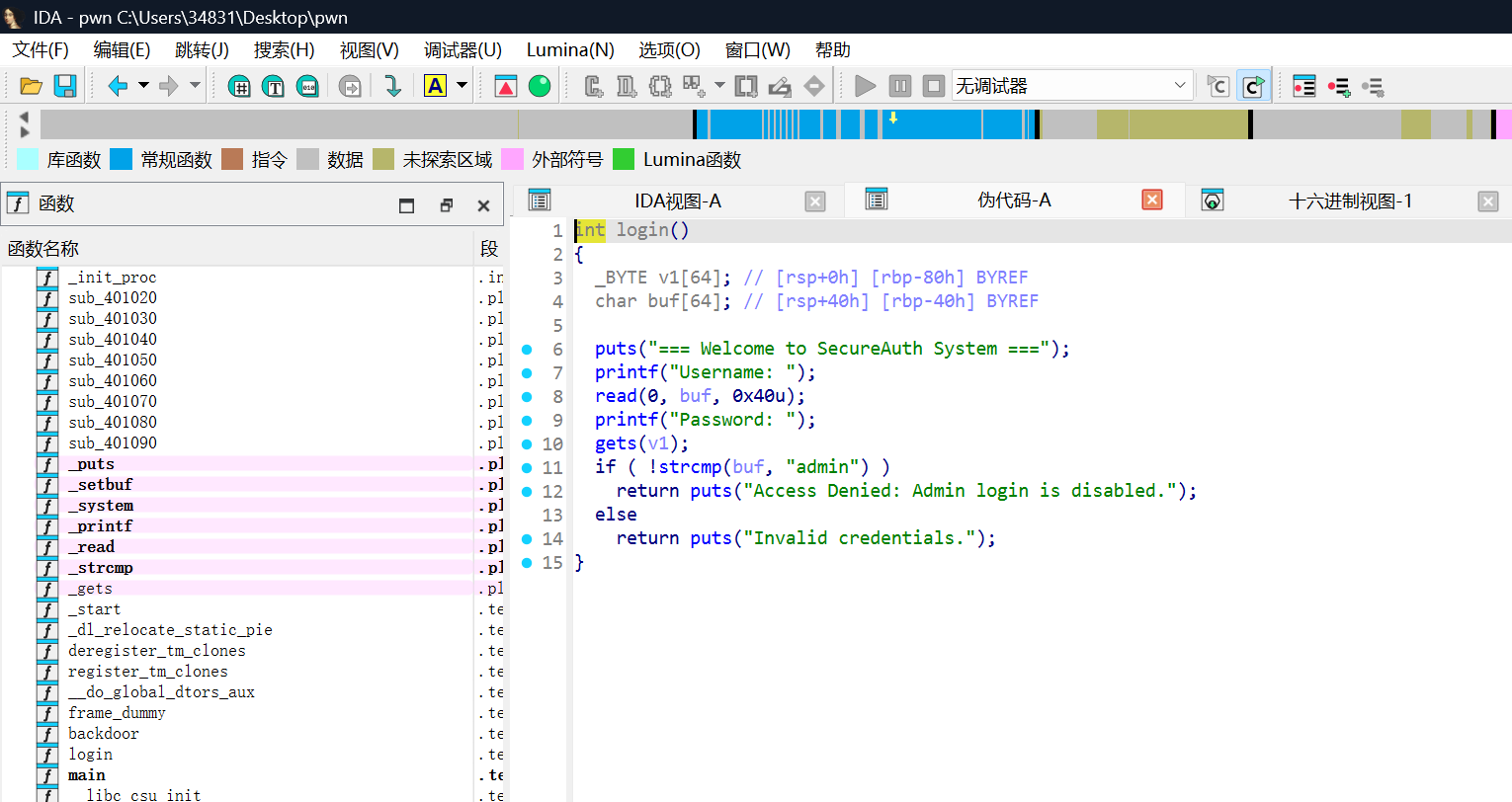Open the 调试器(U) menu

pos(462,49)
